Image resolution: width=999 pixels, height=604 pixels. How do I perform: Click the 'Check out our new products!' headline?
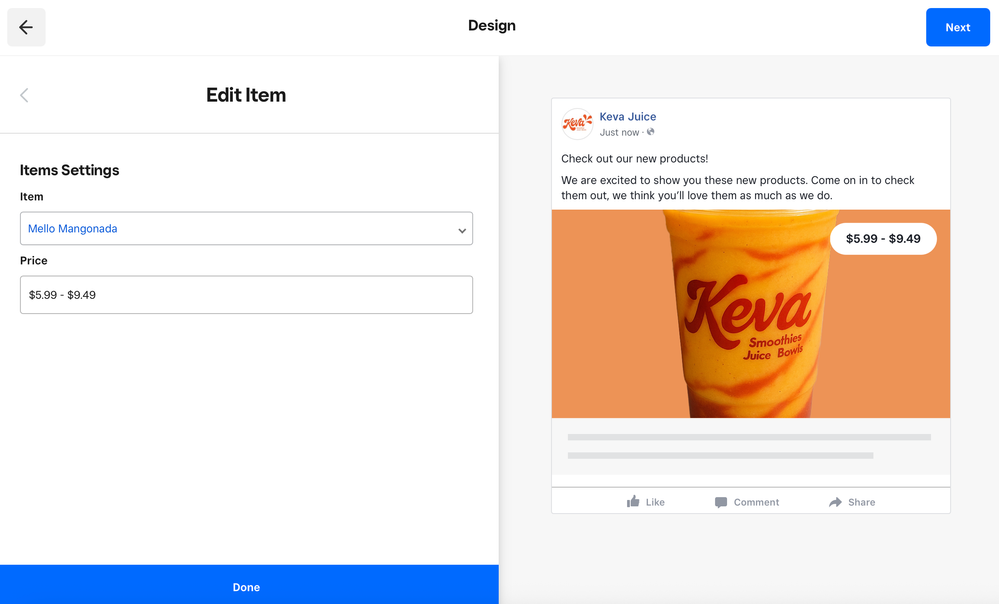[x=635, y=159]
